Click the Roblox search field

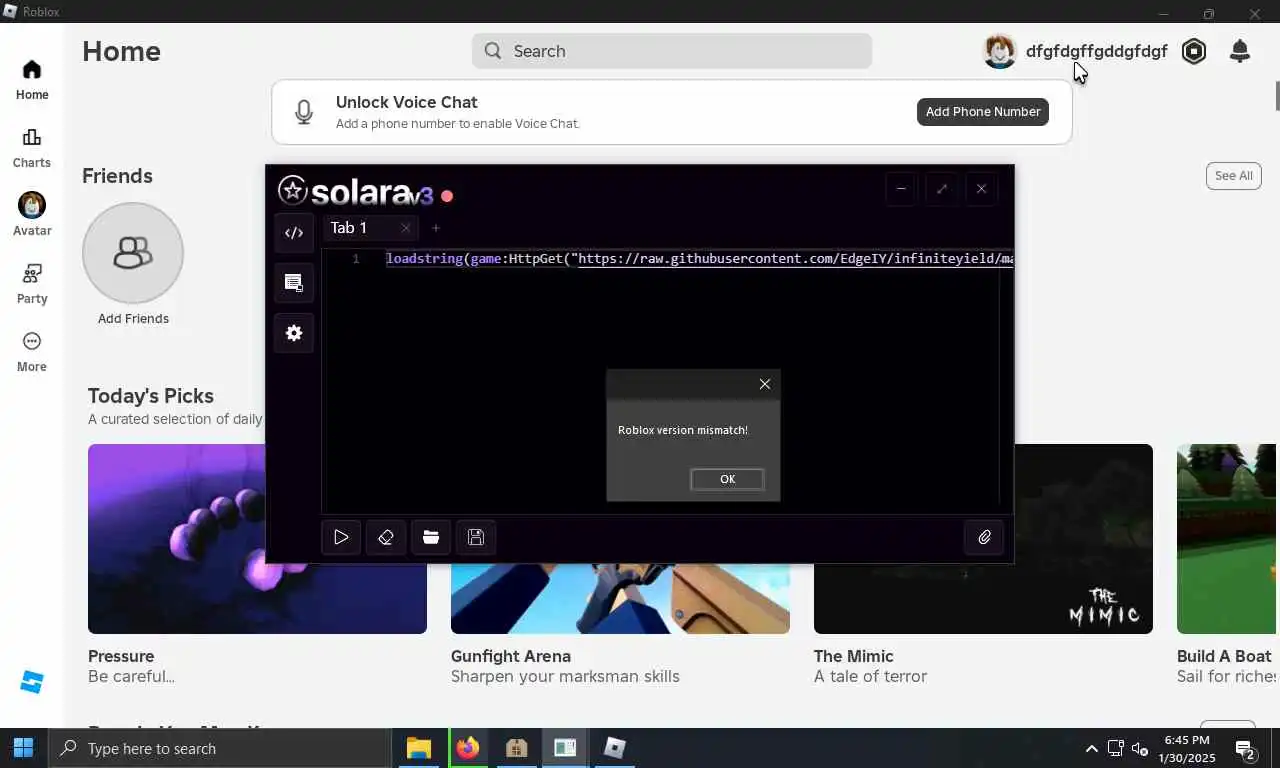click(x=672, y=51)
